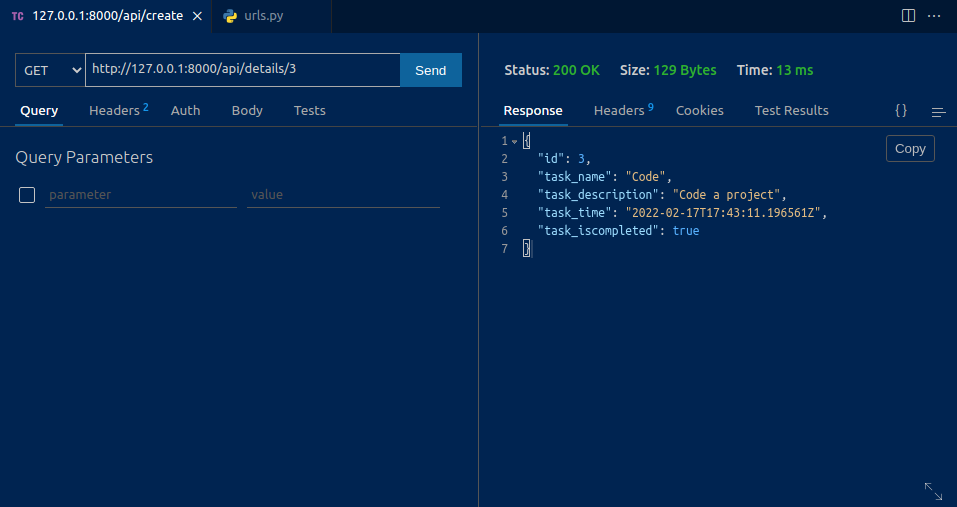Open the More Actions ellipsis menu
The image size is (957, 507).
pyautogui.click(x=934, y=16)
